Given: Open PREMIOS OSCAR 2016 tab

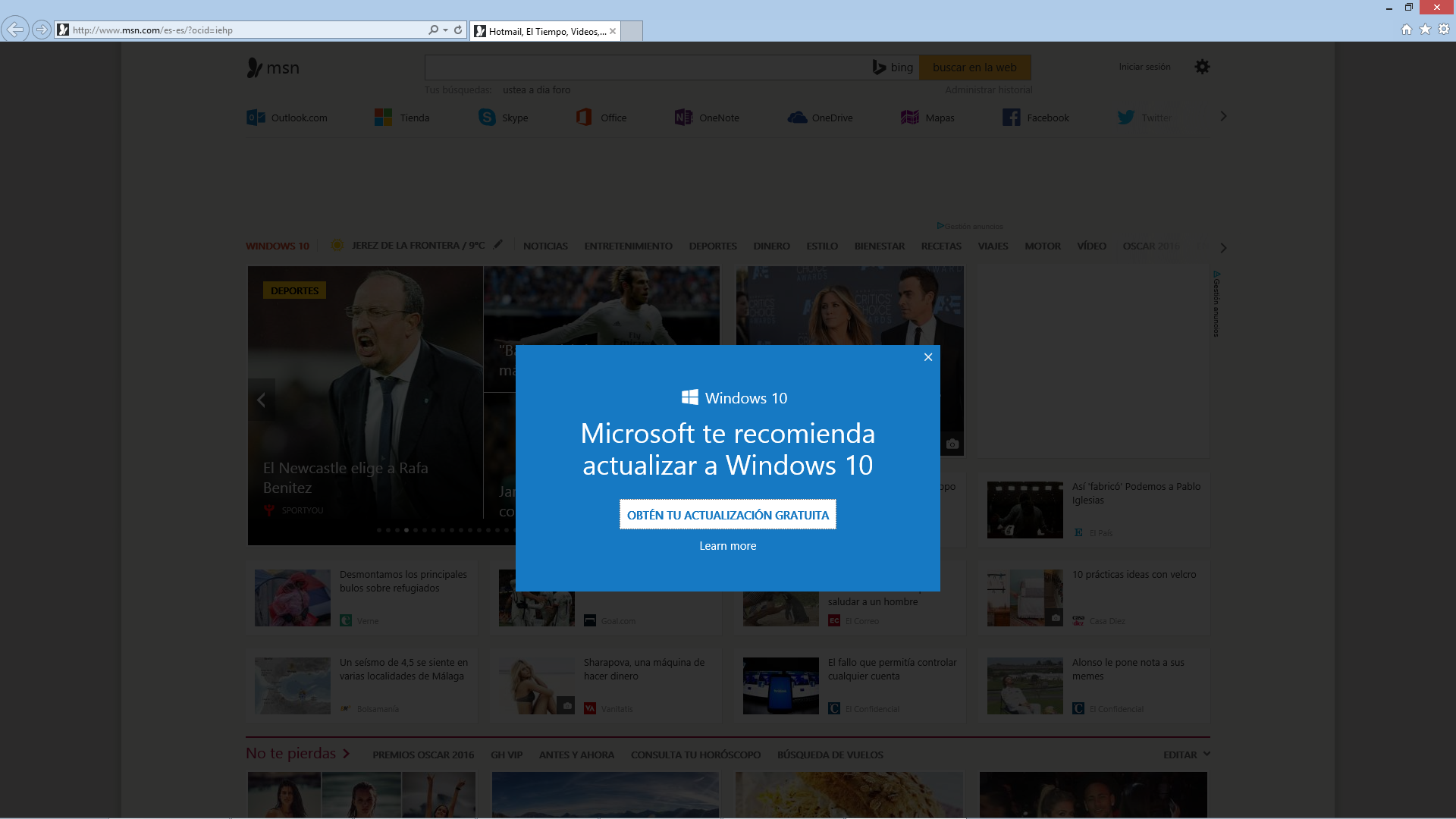Looking at the screenshot, I should pos(423,755).
